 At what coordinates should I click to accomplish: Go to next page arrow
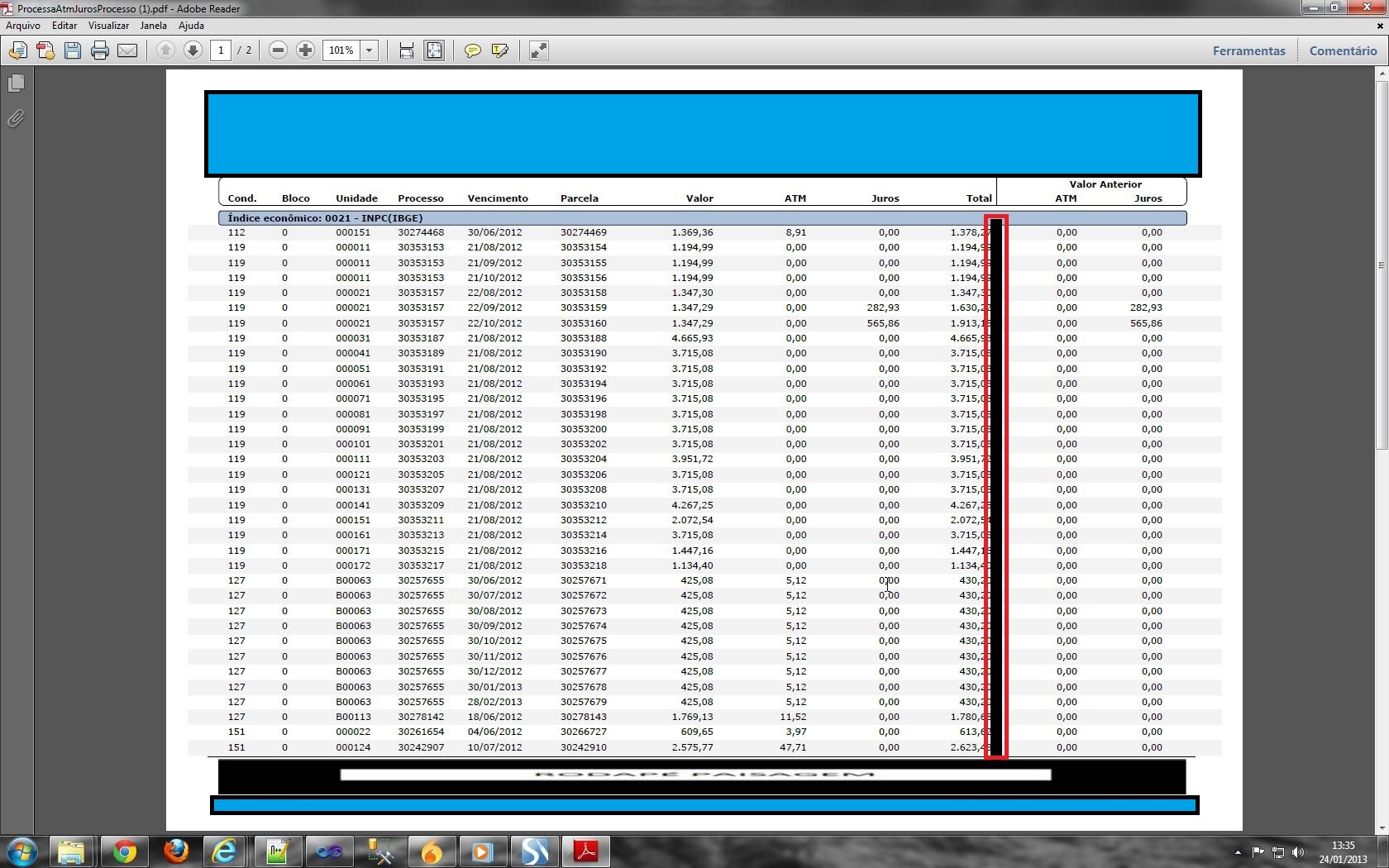(193, 50)
